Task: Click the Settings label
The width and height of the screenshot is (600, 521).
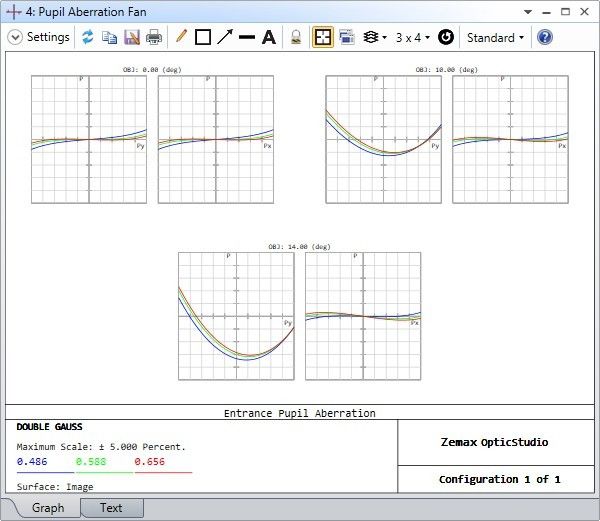Action: tap(48, 37)
